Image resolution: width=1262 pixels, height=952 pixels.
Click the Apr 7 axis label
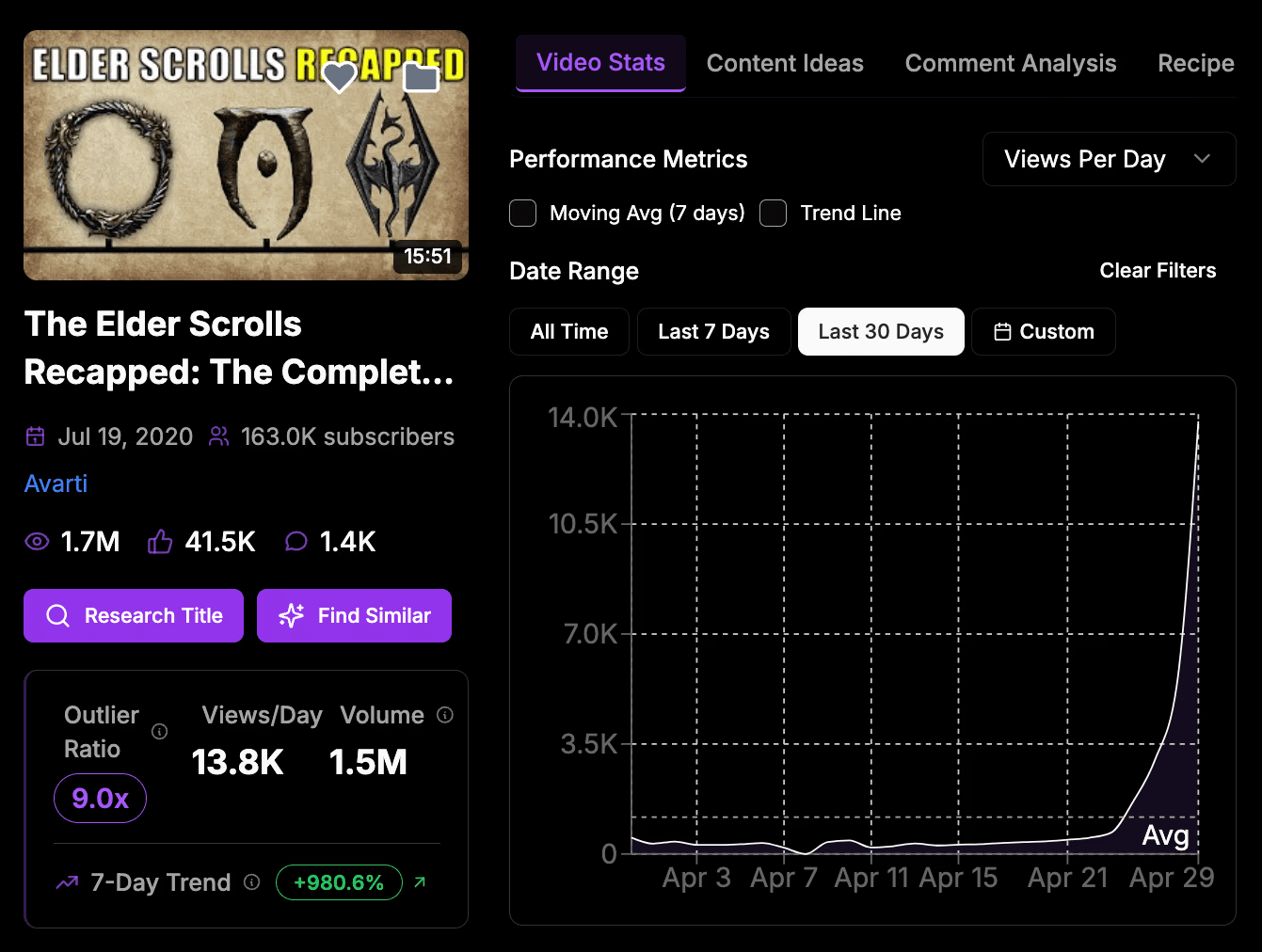click(x=784, y=878)
